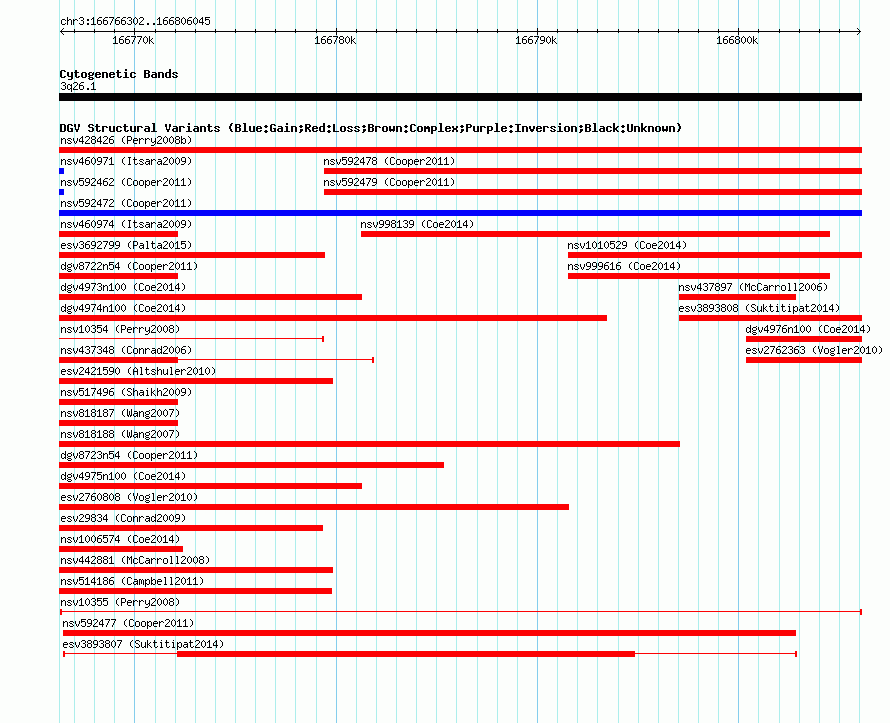Select the nsv460971 (Itsara2009) label
The image size is (890, 723).
(126, 161)
